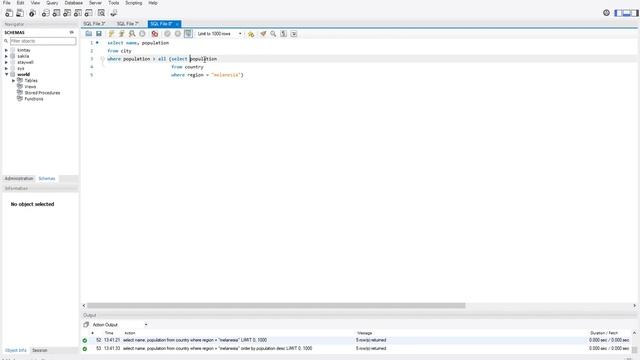
Task: Click the fold marker on line 3
Action: 102,59
